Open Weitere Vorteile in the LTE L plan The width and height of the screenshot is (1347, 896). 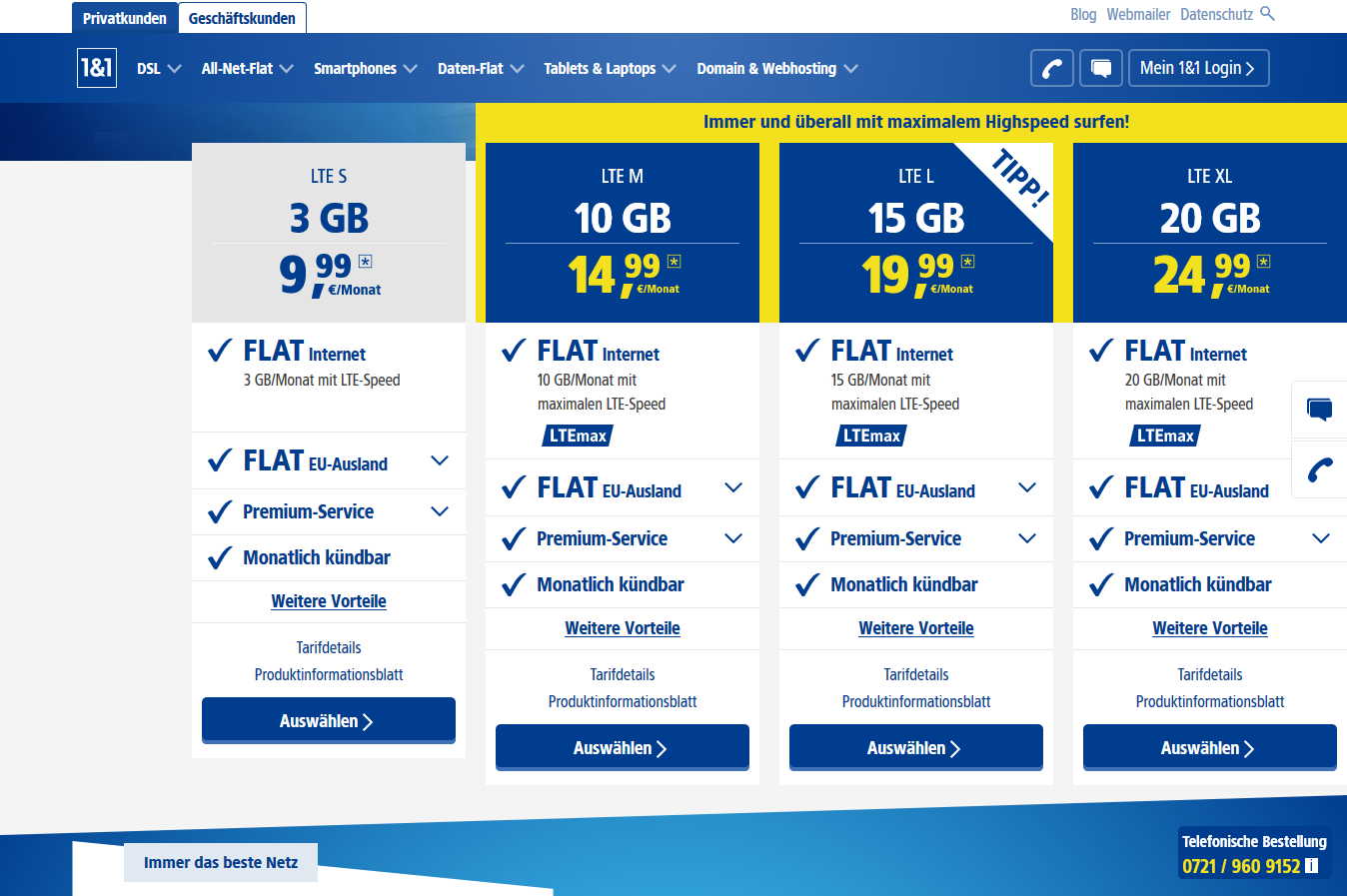pos(915,627)
